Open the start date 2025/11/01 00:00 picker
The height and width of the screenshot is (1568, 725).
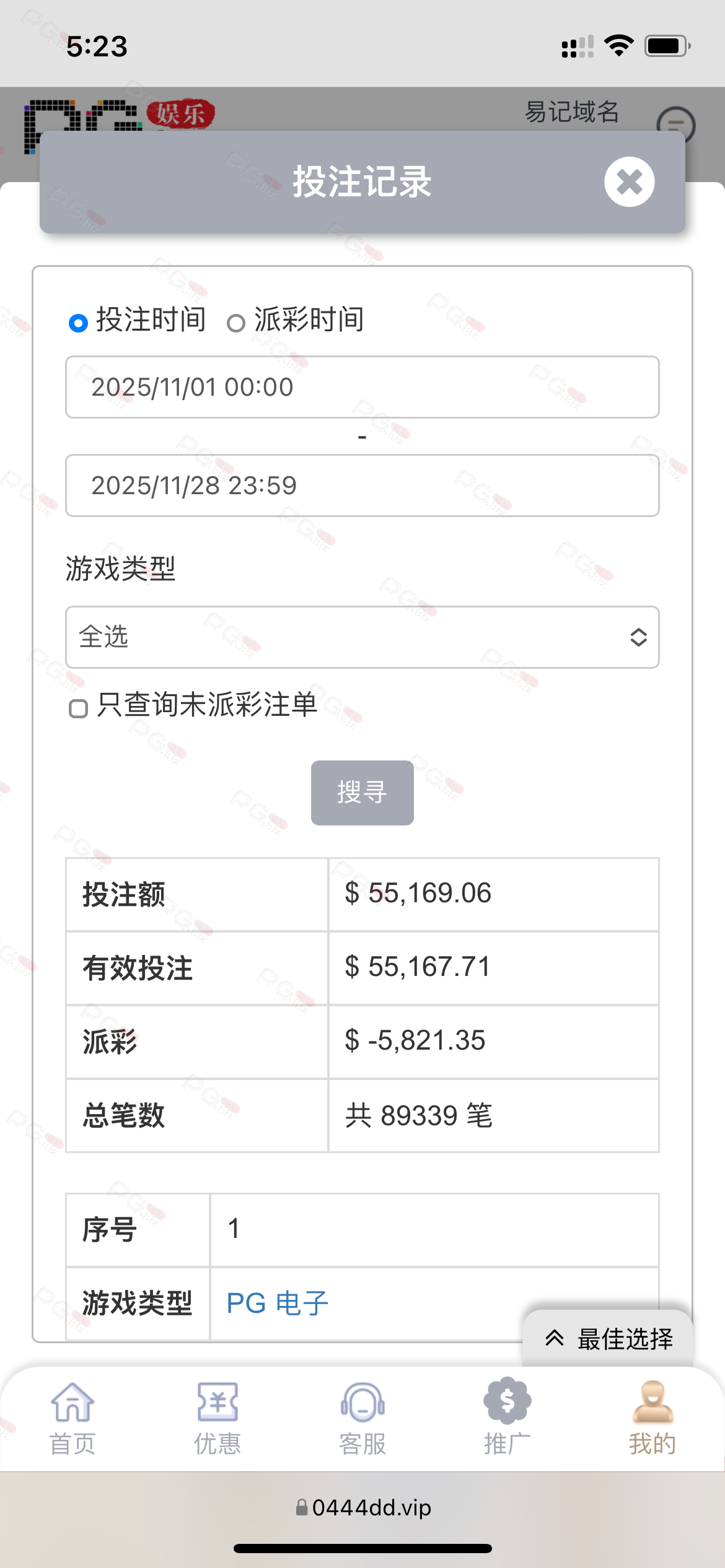(x=362, y=387)
